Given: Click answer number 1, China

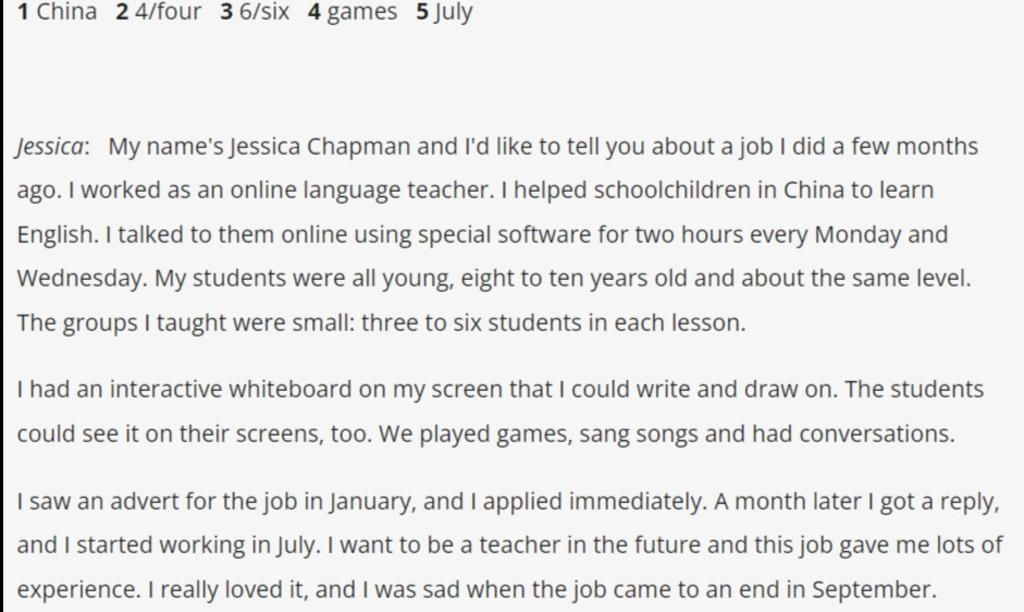Looking at the screenshot, I should (58, 13).
